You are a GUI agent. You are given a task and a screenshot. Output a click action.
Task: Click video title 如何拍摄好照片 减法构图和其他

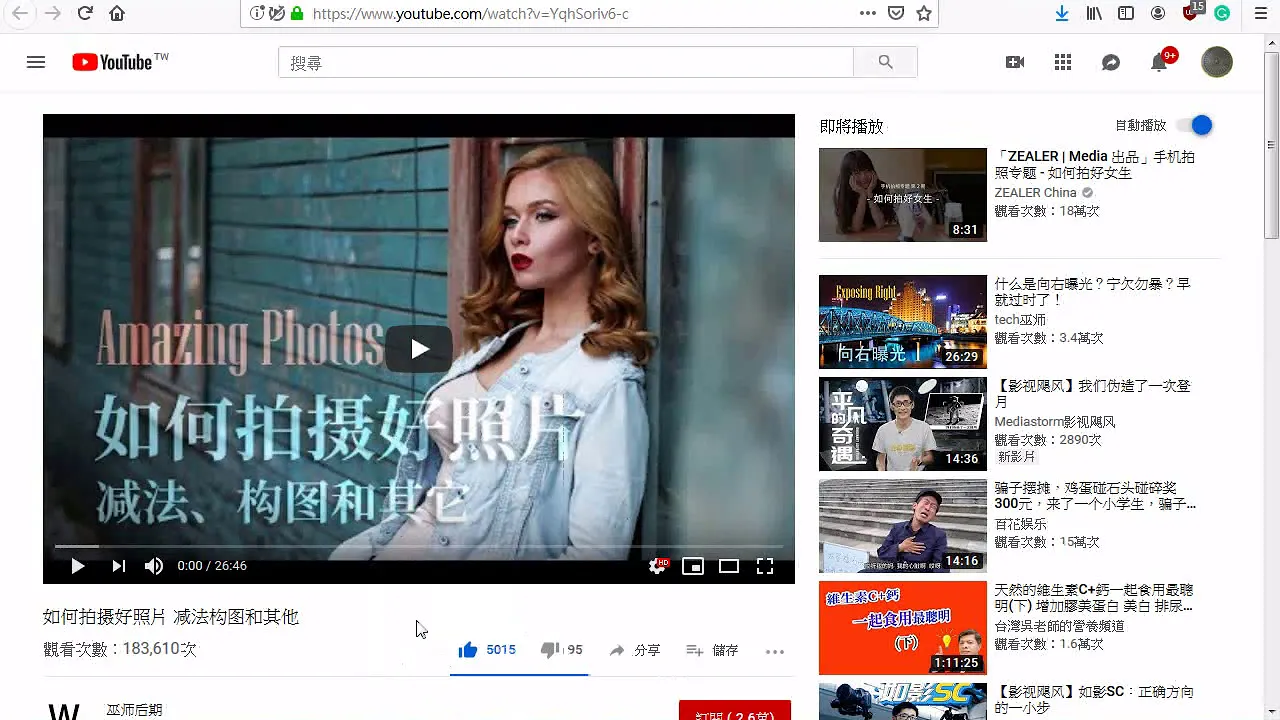tap(171, 617)
